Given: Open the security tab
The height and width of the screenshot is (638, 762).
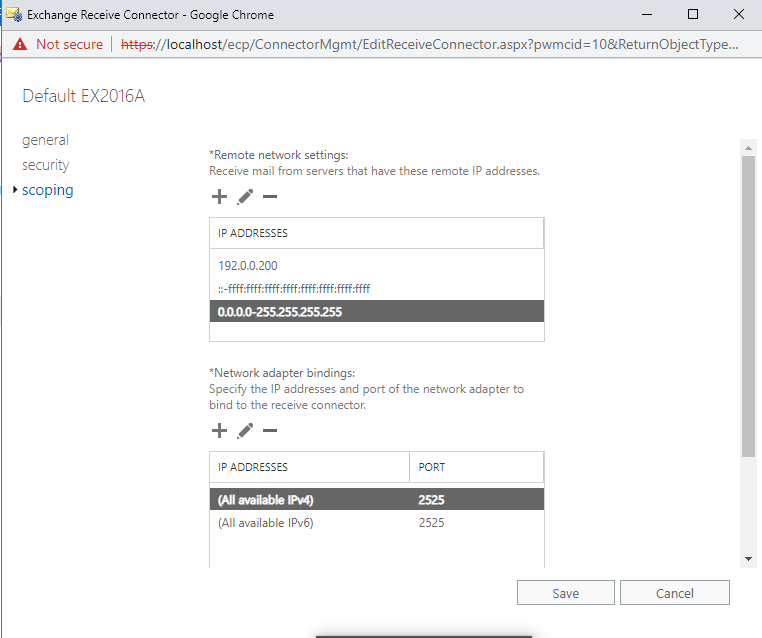Looking at the screenshot, I should tap(45, 165).
